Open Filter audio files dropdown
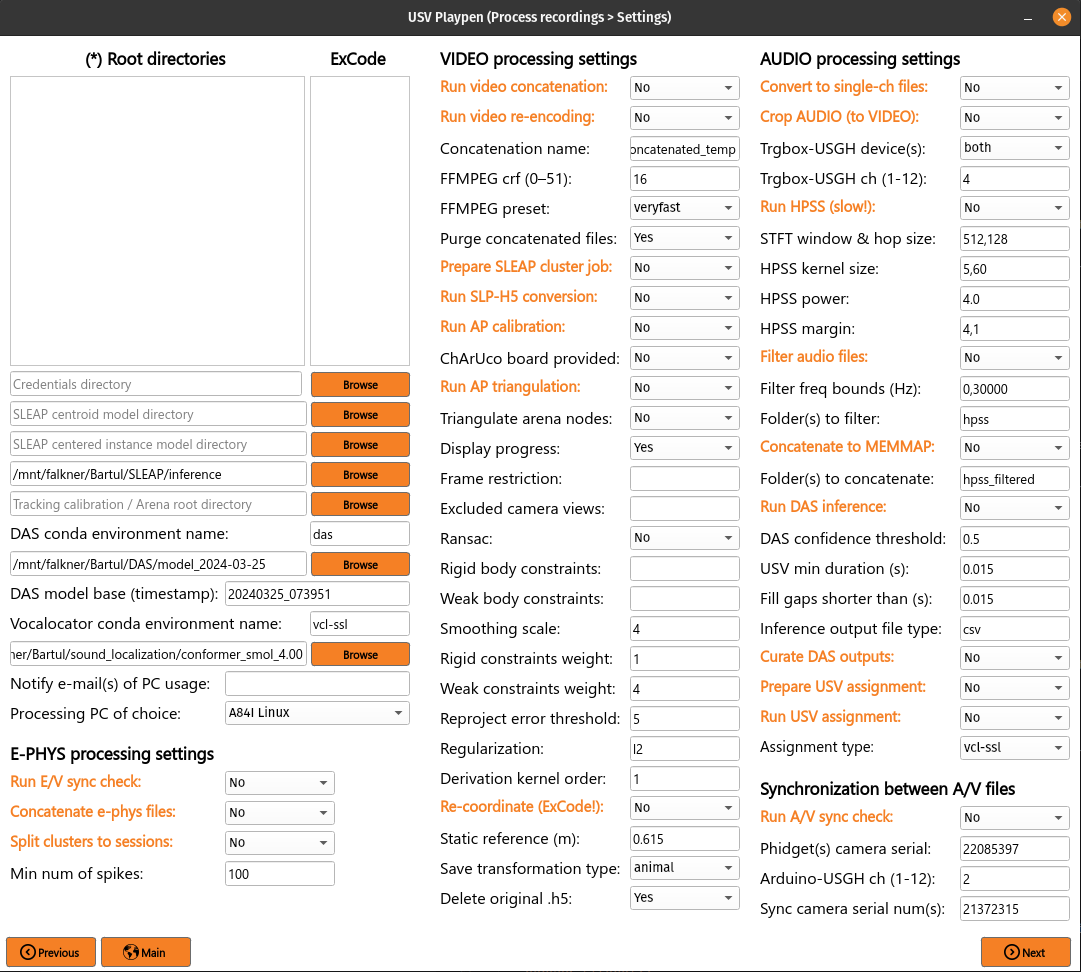 1014,358
